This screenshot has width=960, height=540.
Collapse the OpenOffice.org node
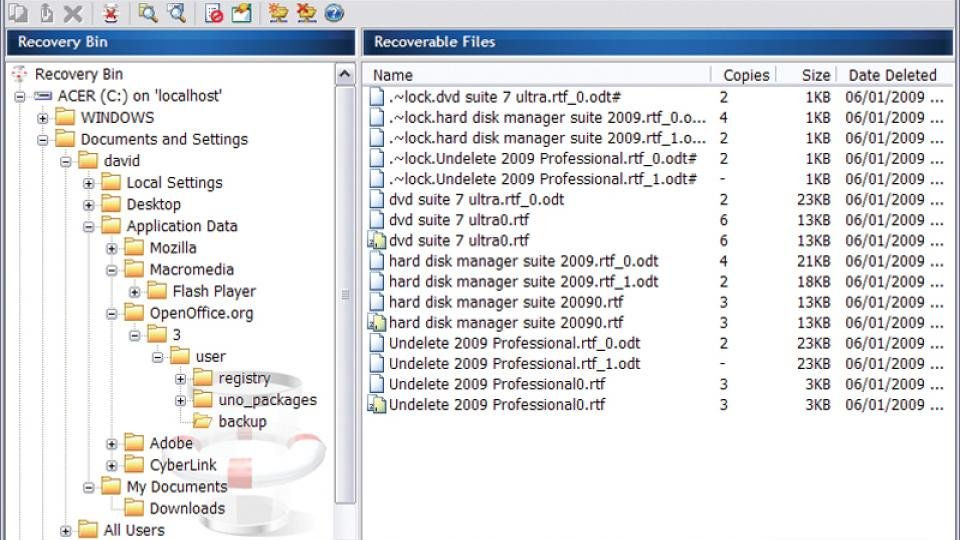111,314
